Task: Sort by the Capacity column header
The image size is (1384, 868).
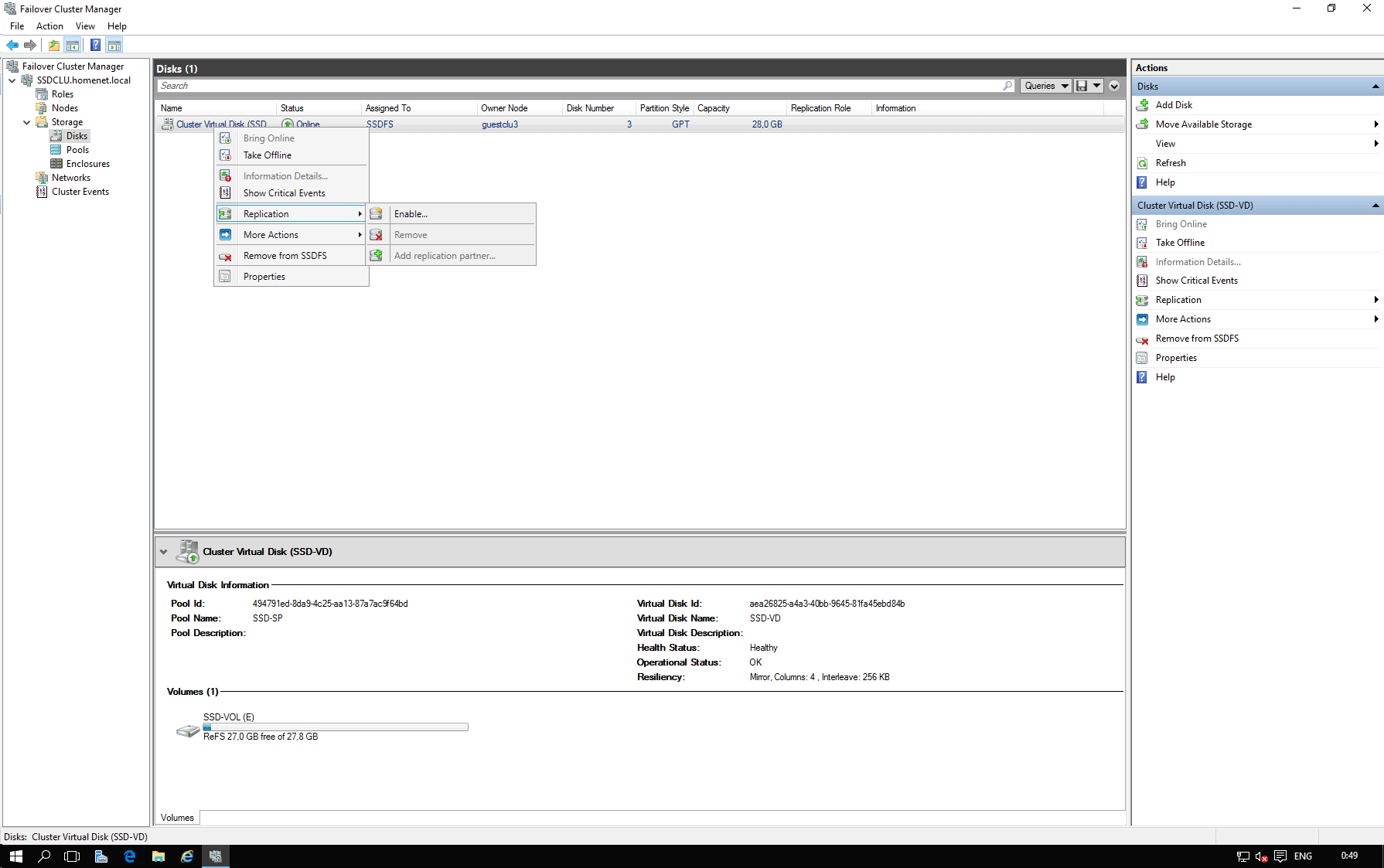Action: coord(739,108)
